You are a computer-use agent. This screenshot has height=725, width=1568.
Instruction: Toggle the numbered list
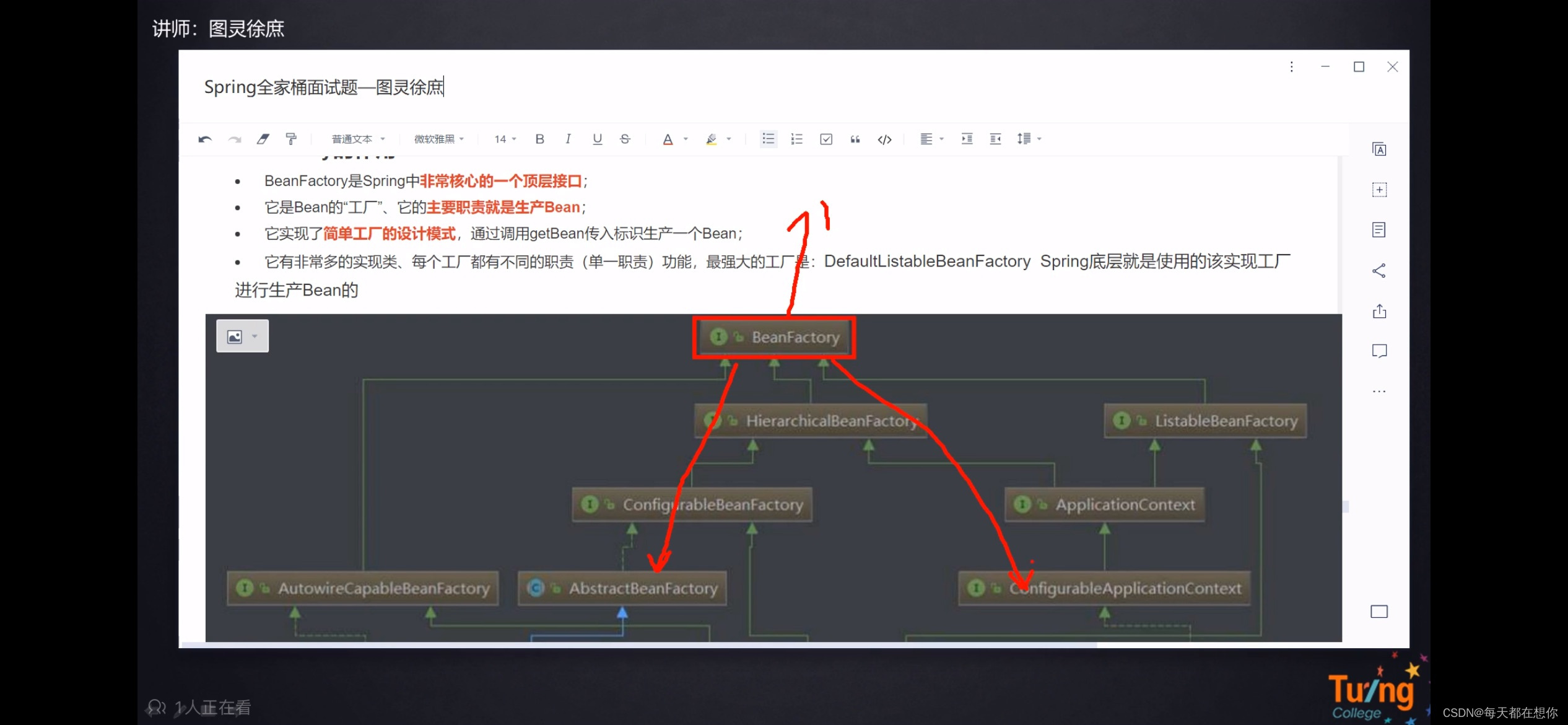point(797,139)
